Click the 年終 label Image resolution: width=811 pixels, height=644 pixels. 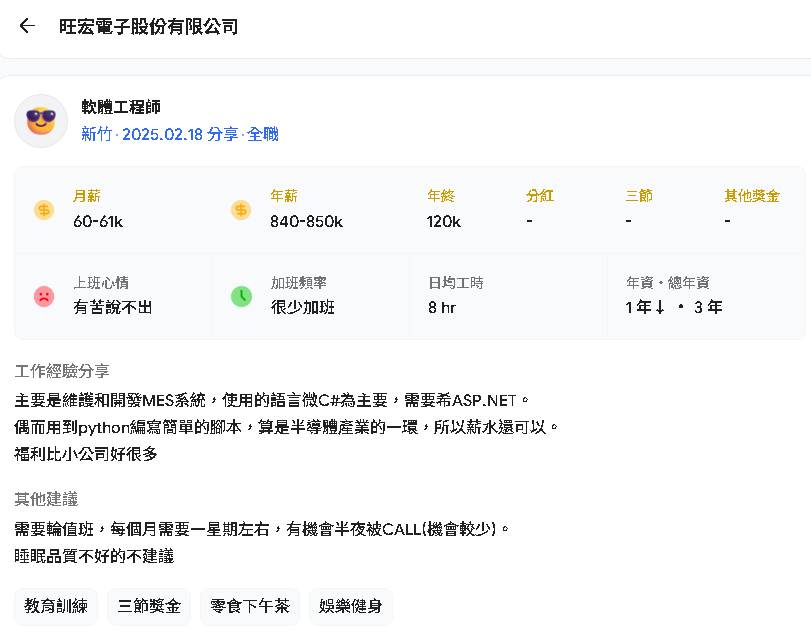[441, 196]
